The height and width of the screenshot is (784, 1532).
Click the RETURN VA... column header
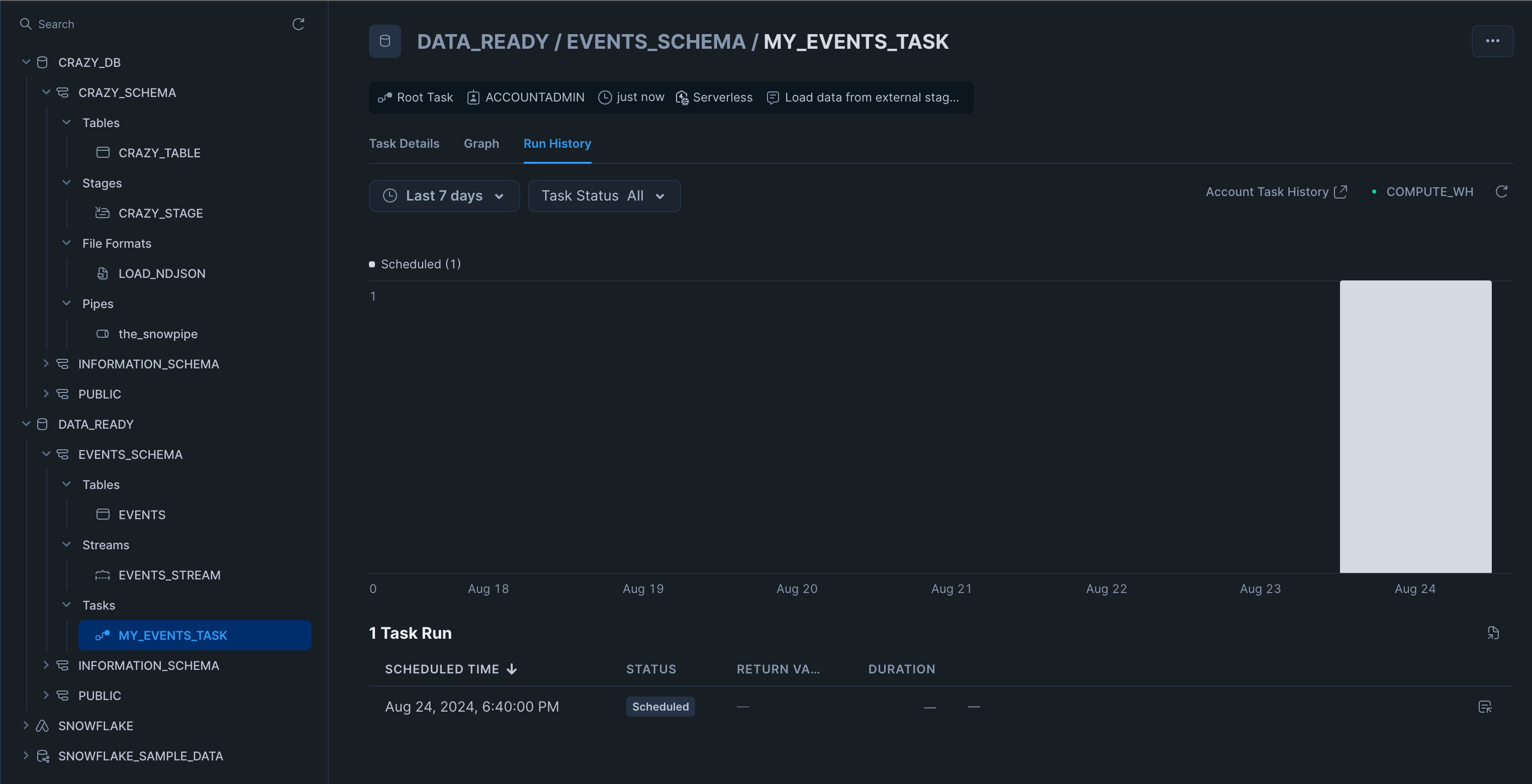[778, 669]
